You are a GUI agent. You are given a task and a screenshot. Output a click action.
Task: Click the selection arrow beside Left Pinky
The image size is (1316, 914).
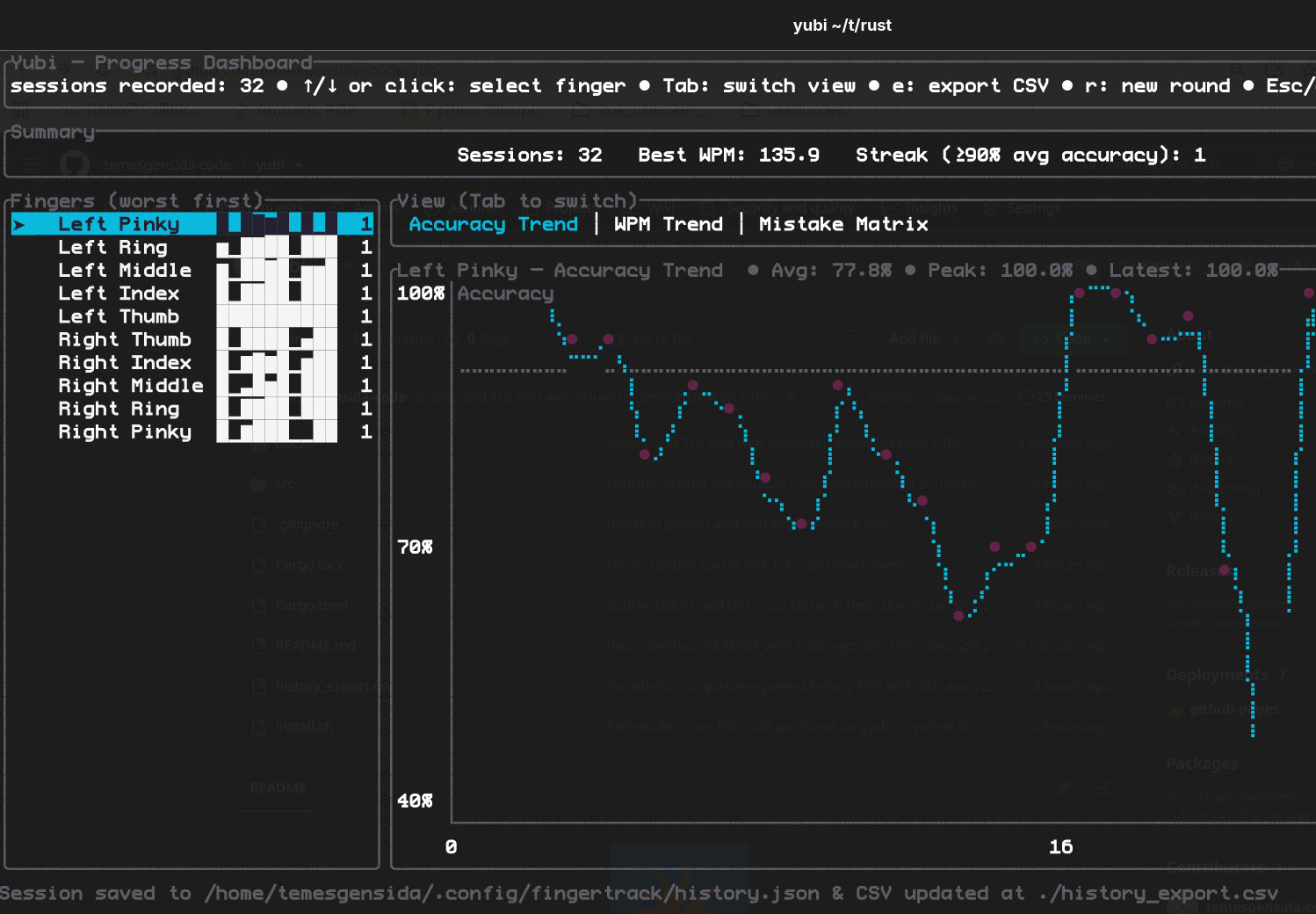[19, 225]
